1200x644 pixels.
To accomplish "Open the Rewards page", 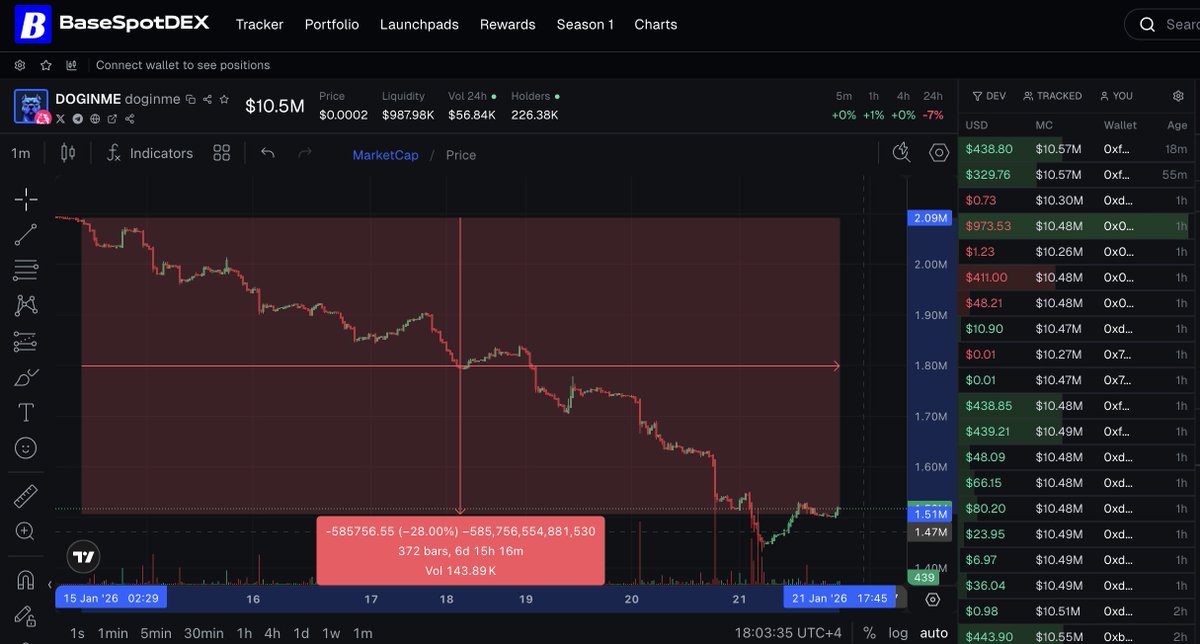I will (x=508, y=24).
